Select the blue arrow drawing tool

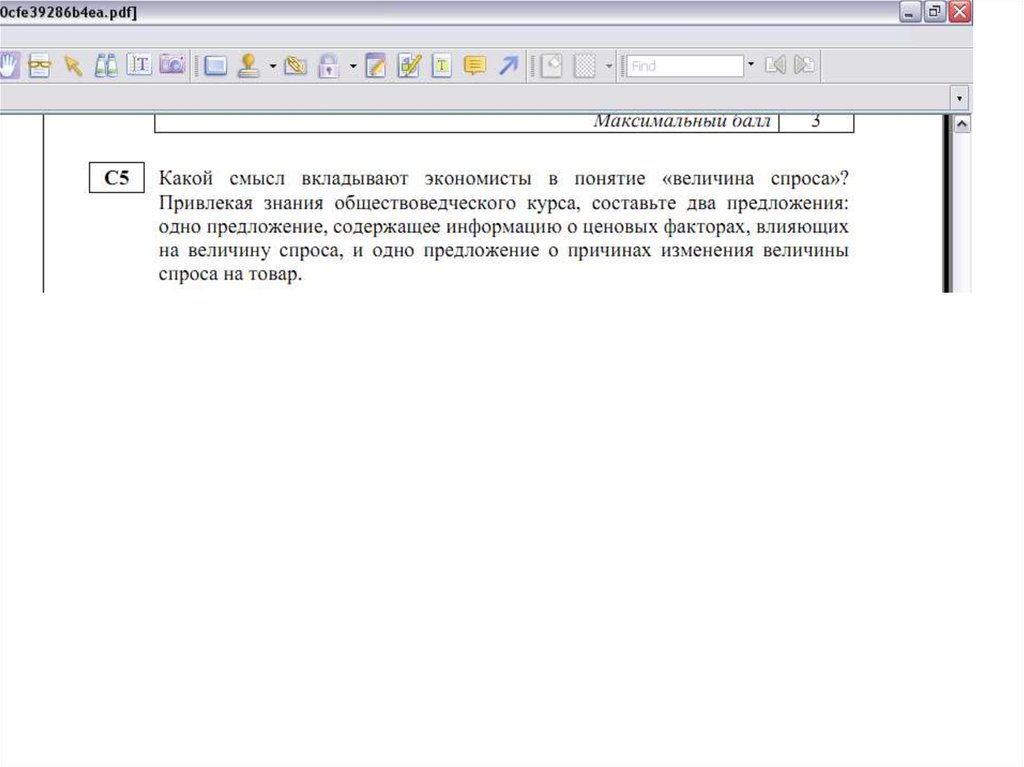pyautogui.click(x=508, y=66)
